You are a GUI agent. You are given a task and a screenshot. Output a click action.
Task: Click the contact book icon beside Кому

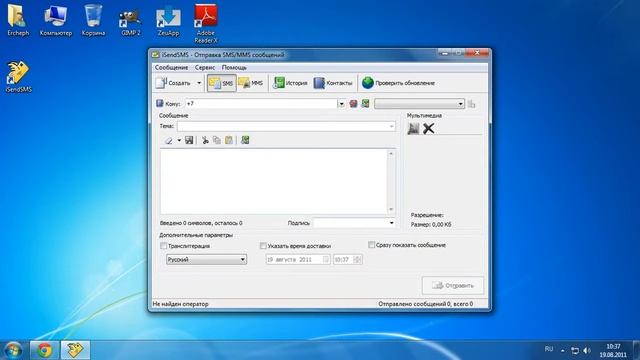[160, 104]
